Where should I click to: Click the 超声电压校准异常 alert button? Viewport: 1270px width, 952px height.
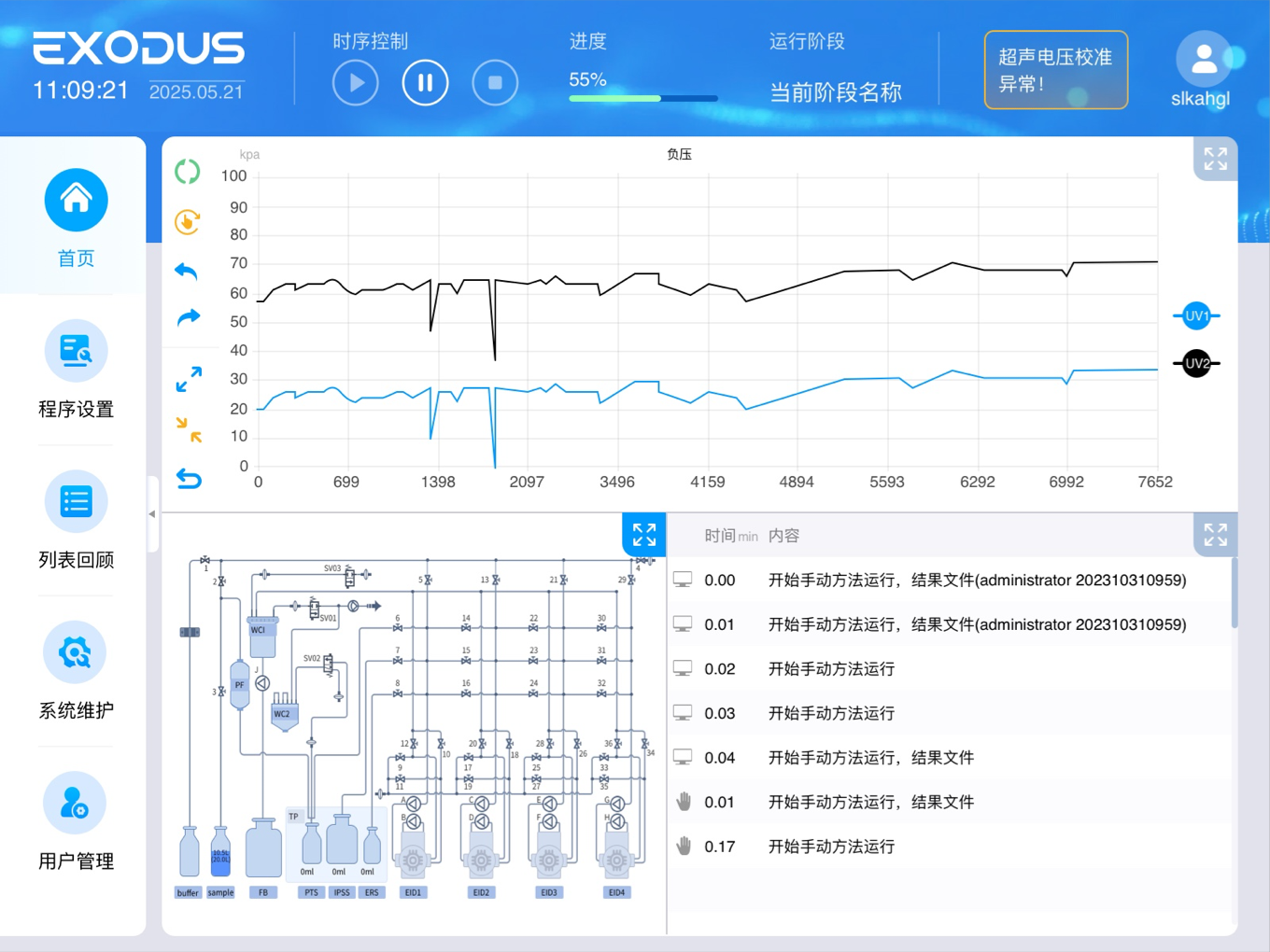(x=1055, y=70)
